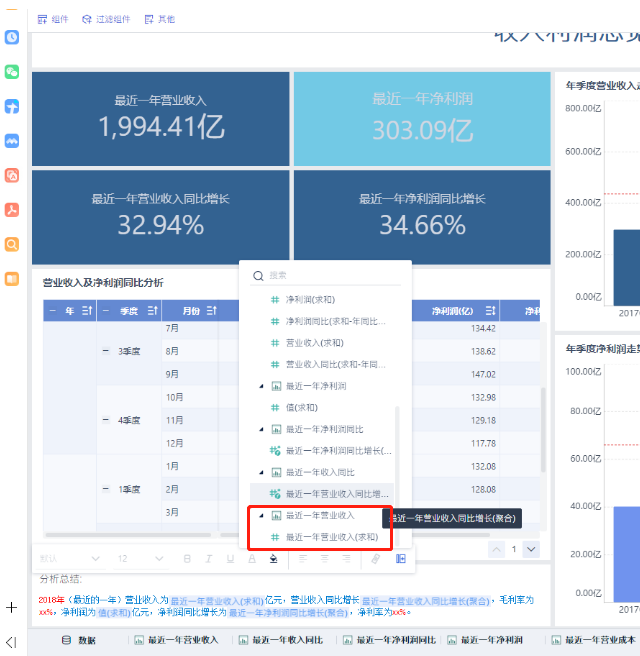Collapse the 最近一年收入同比 group arrow
Screen dimensions: 640x656
pos(261,472)
